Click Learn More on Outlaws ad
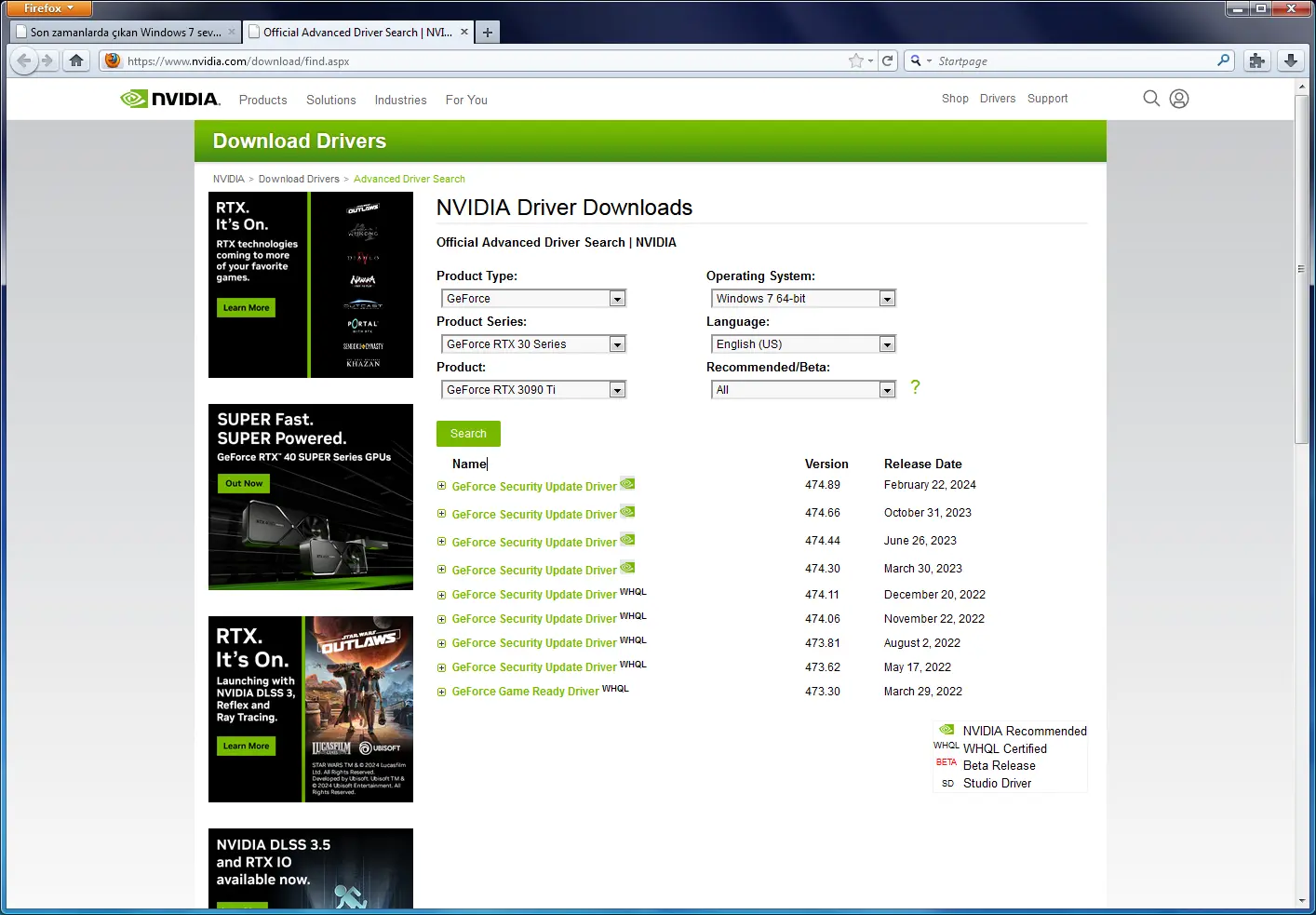 tap(246, 746)
